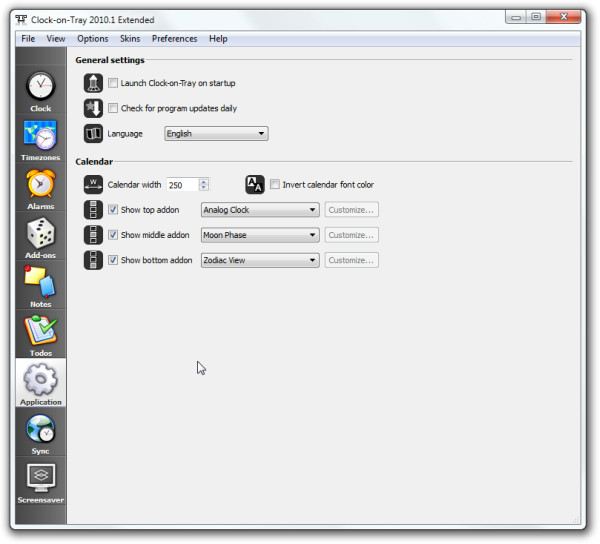Open the Alarms section
The width and height of the screenshot is (600, 544).
[x=41, y=189]
